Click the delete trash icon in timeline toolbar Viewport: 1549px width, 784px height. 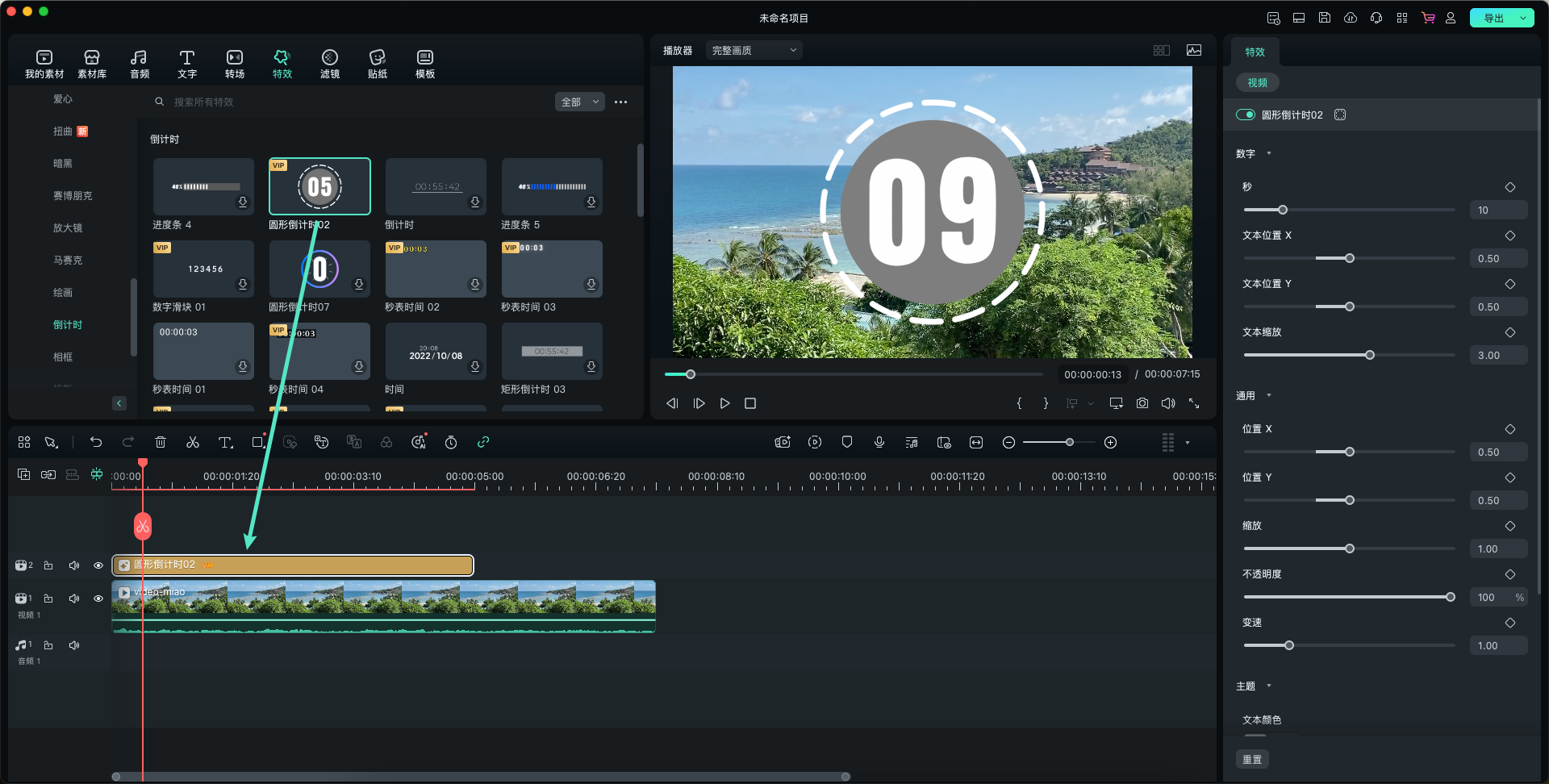tap(161, 442)
